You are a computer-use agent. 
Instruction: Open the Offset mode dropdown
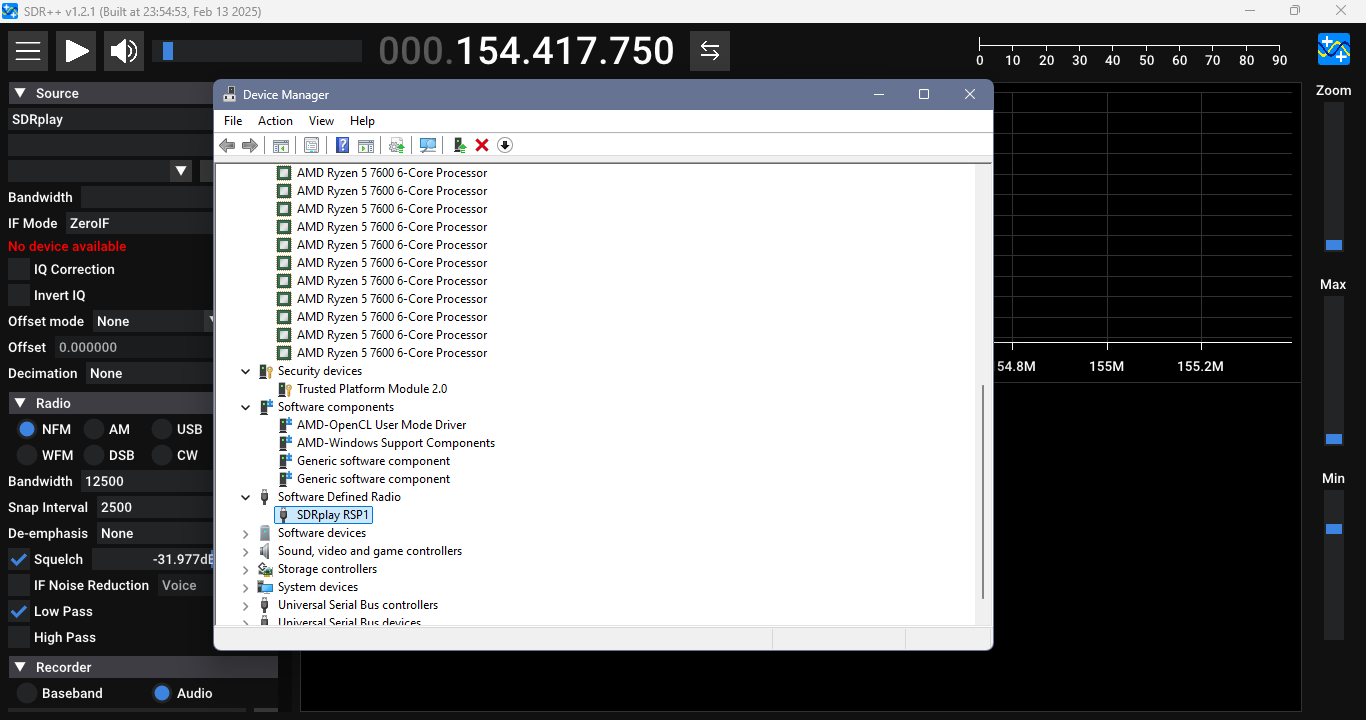click(154, 321)
